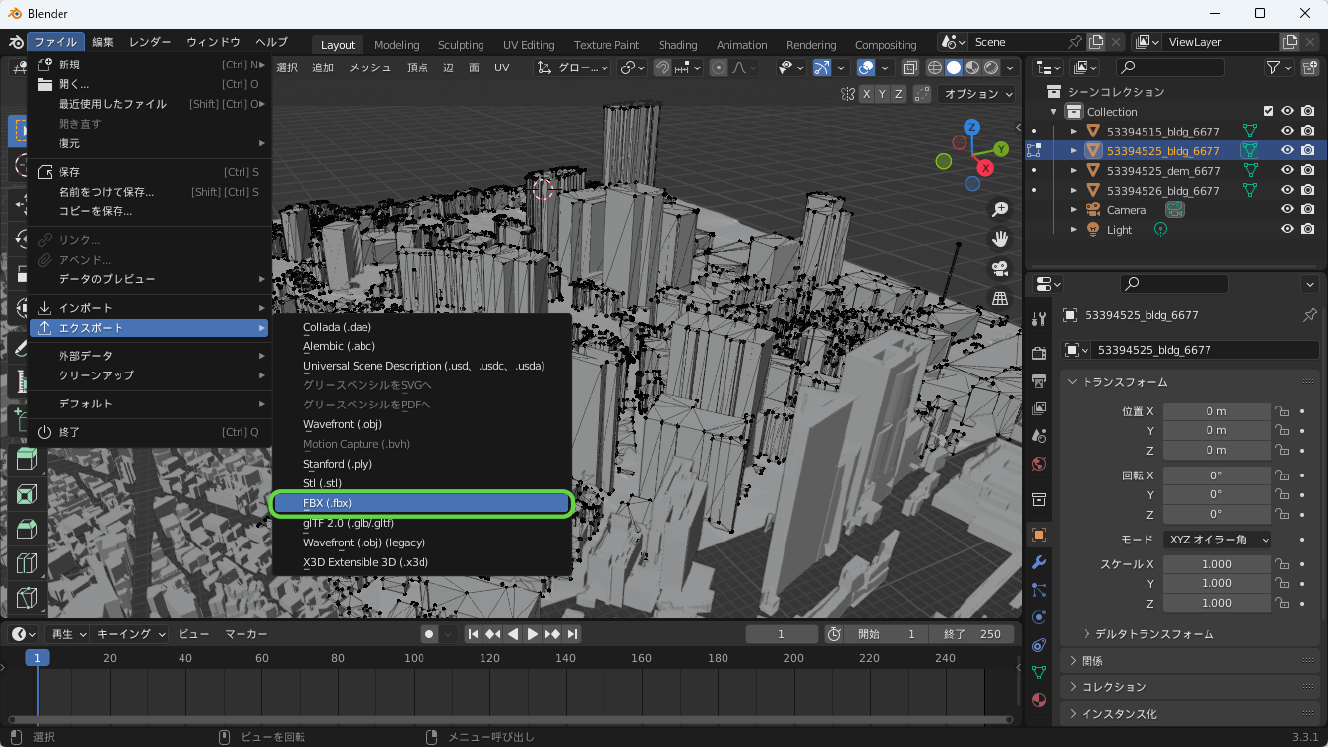Screen dimensions: 1328x747
Task: Click the outliner search field
Action: point(1170,67)
